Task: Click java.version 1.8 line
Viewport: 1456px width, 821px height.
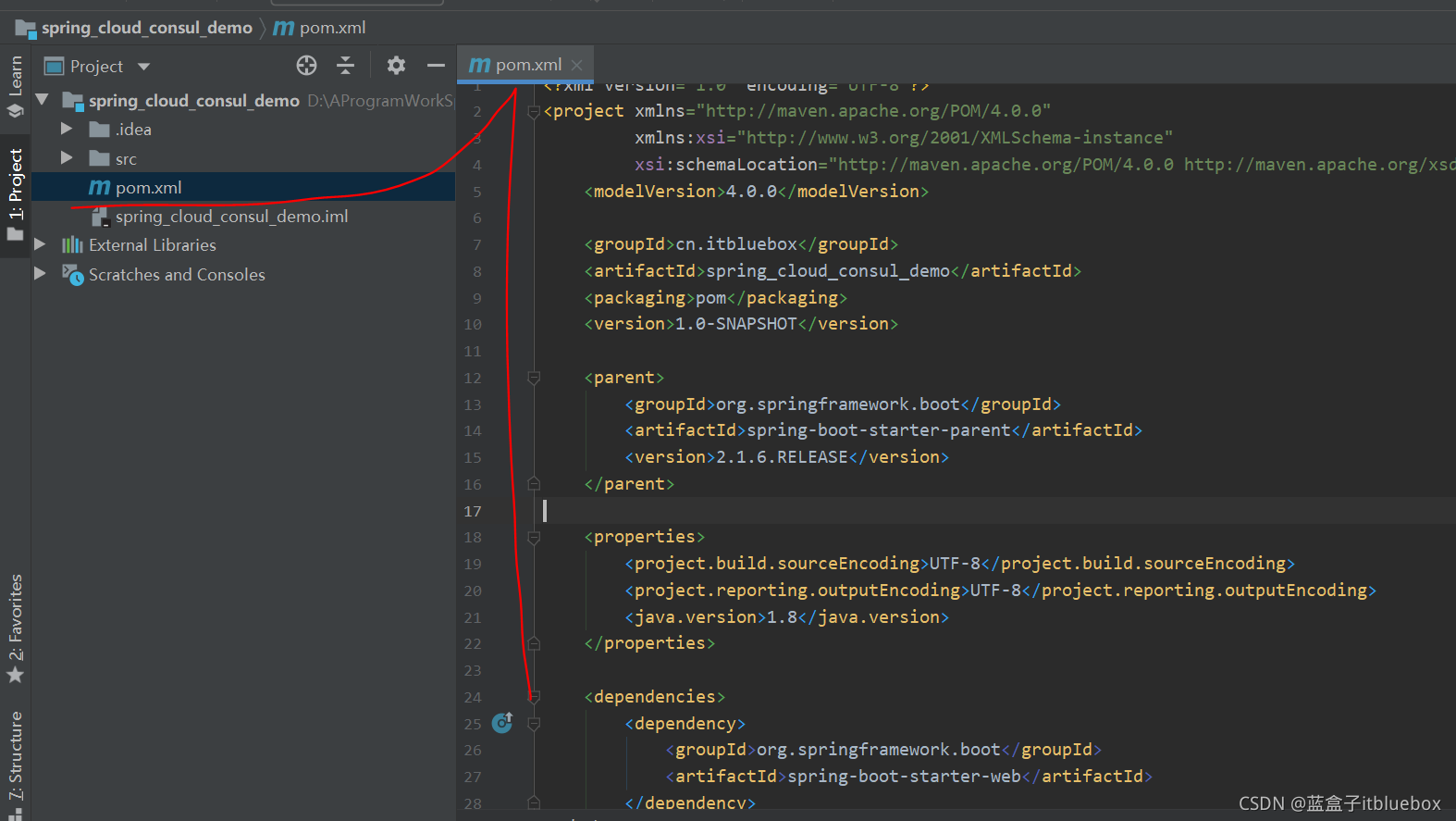Action: click(786, 617)
